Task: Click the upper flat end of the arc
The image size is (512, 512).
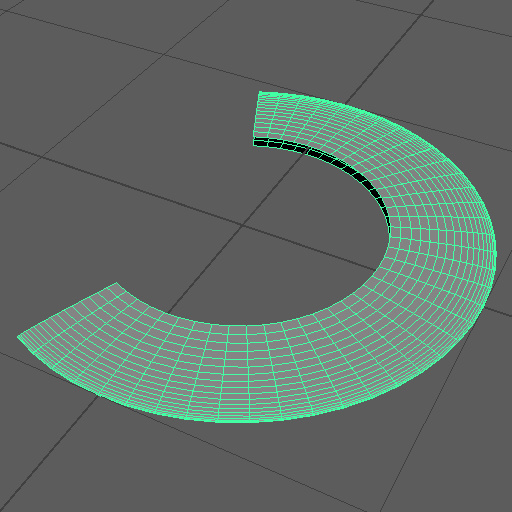Action: (x=257, y=117)
